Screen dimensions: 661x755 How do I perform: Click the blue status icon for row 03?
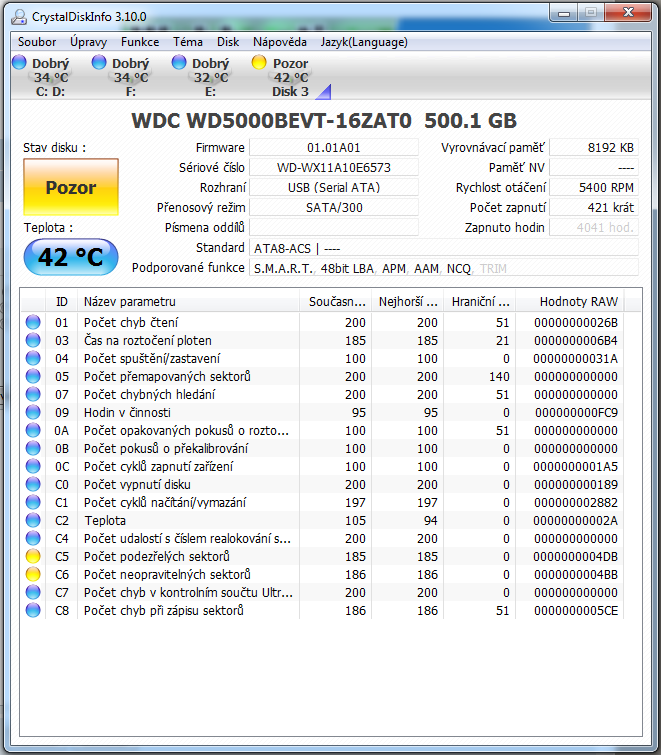tap(33, 340)
